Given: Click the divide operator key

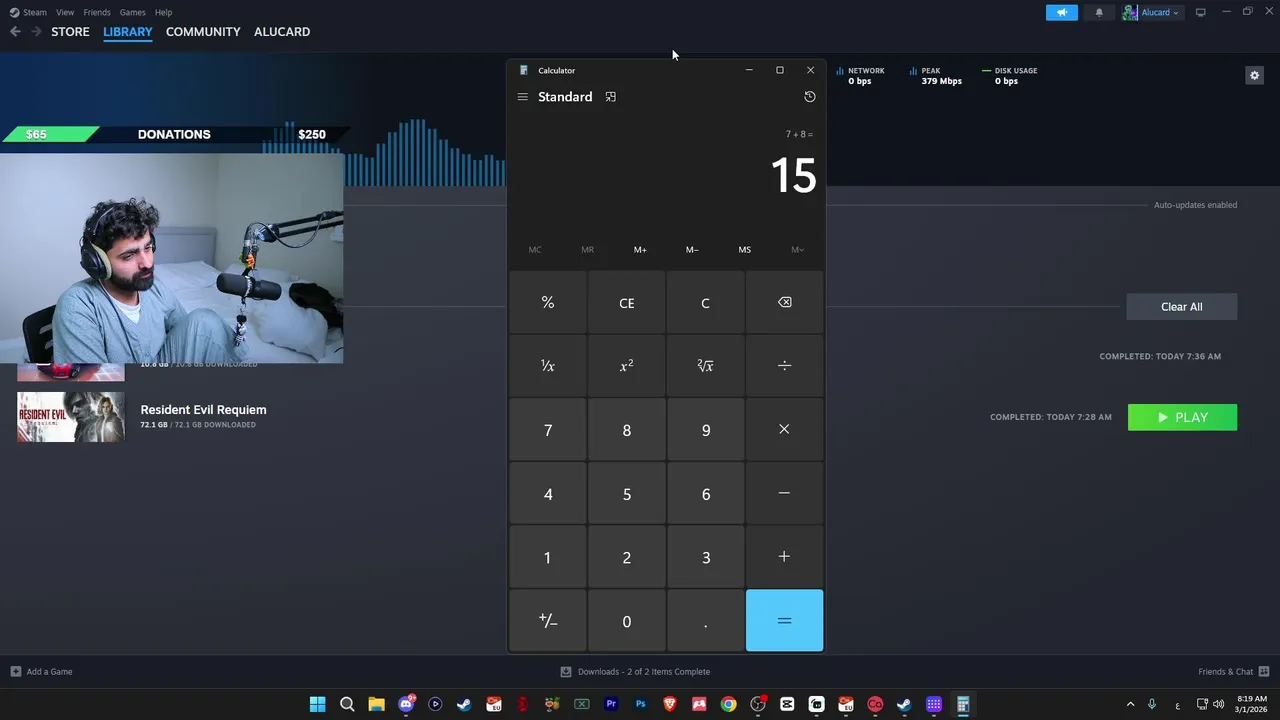Looking at the screenshot, I should pyautogui.click(x=785, y=366).
